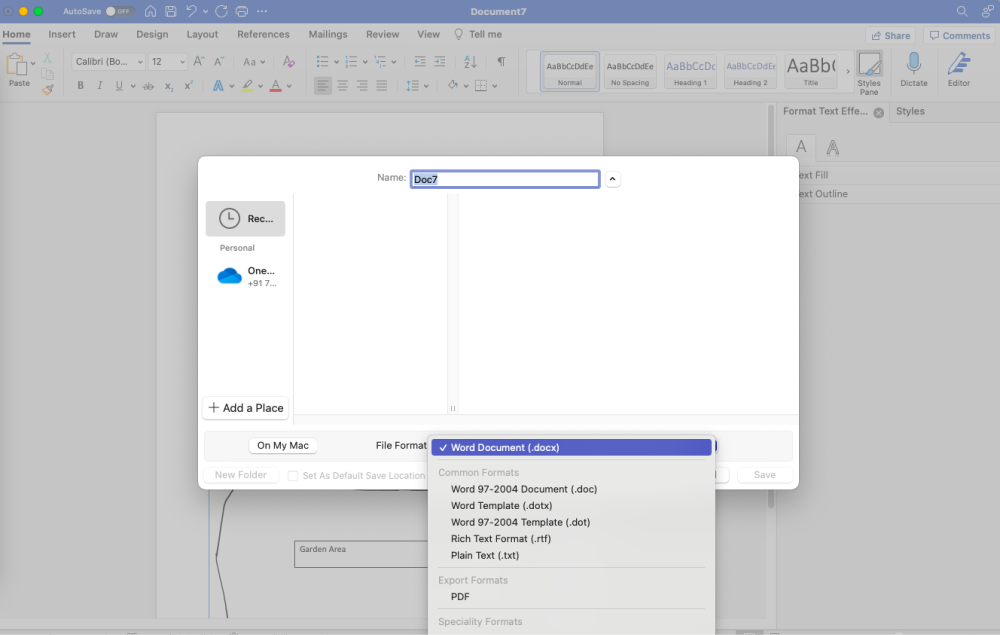This screenshot has height=635, width=1000.
Task: Open the font size dropdown
Action: pyautogui.click(x=180, y=61)
